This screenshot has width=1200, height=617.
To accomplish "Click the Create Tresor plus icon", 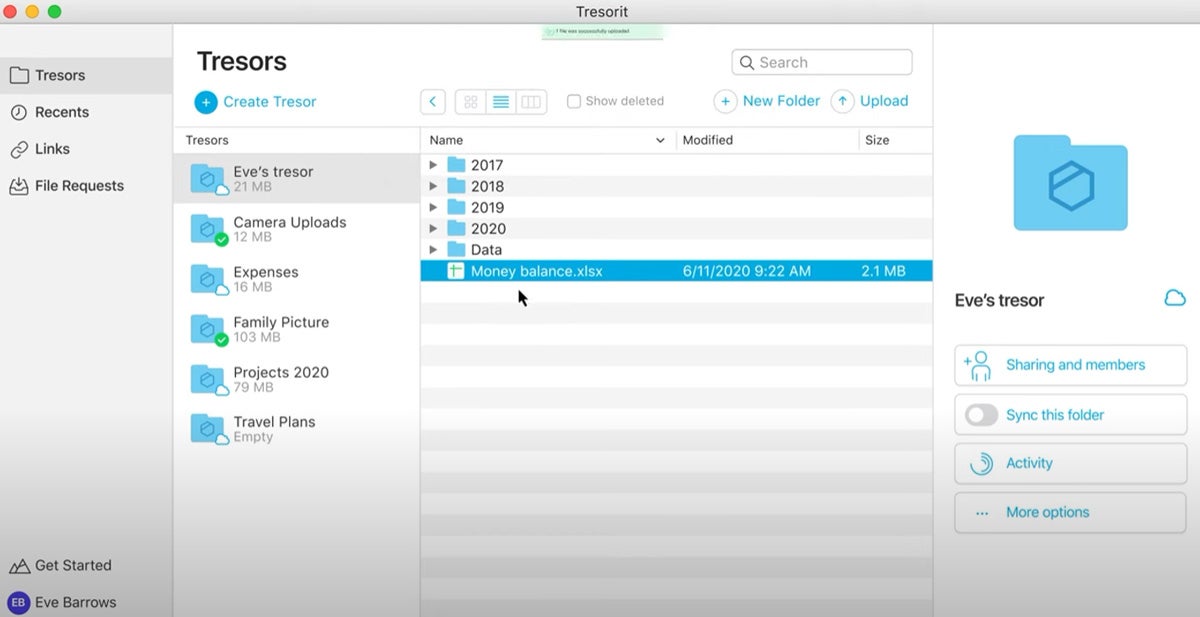I will [206, 102].
